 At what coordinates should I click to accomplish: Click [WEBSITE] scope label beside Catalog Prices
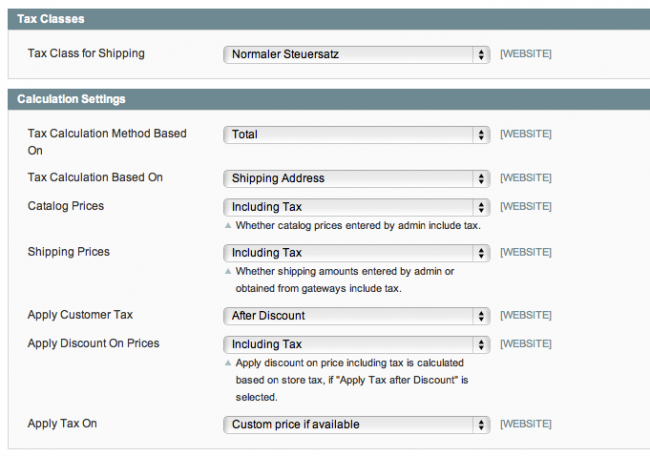click(x=525, y=207)
